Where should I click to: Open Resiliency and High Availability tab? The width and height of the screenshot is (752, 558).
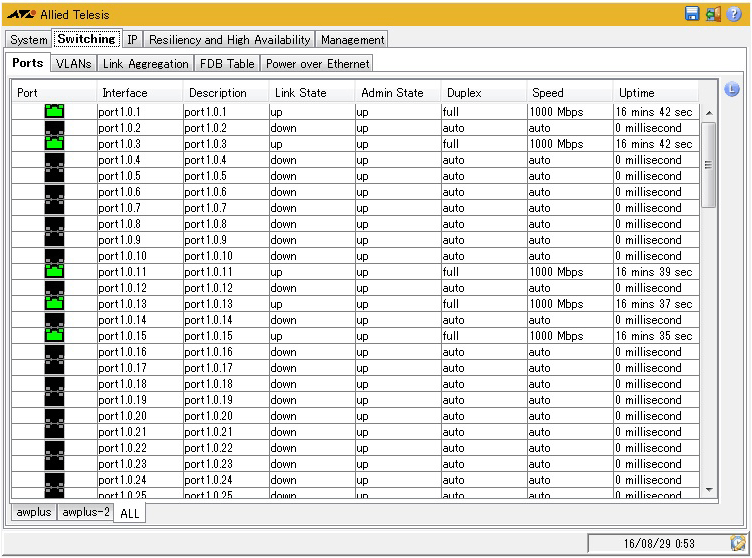point(230,40)
